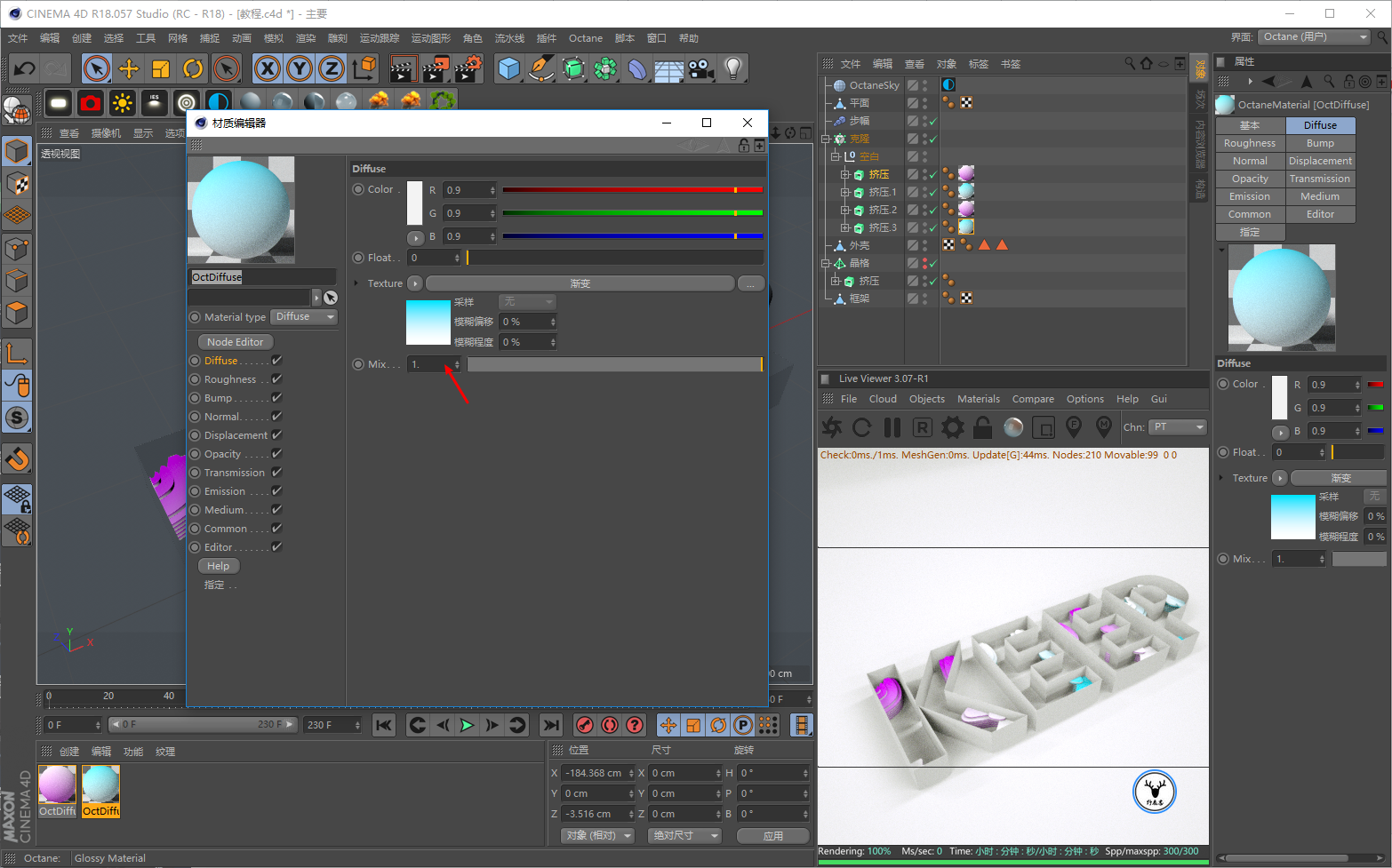The image size is (1392, 868).
Task: Toggle the X axis lock icon
Action: [x=268, y=68]
